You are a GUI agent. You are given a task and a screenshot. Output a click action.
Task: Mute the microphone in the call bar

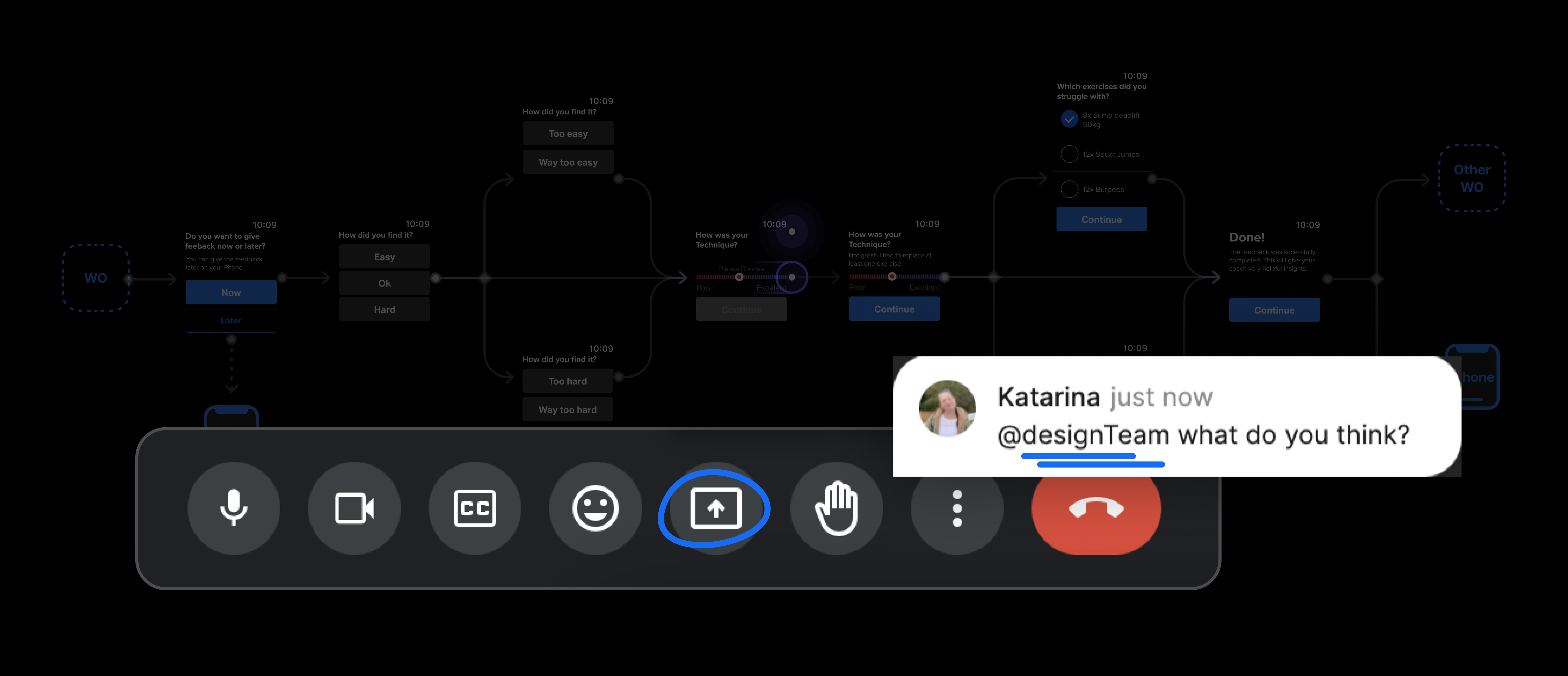coord(234,507)
